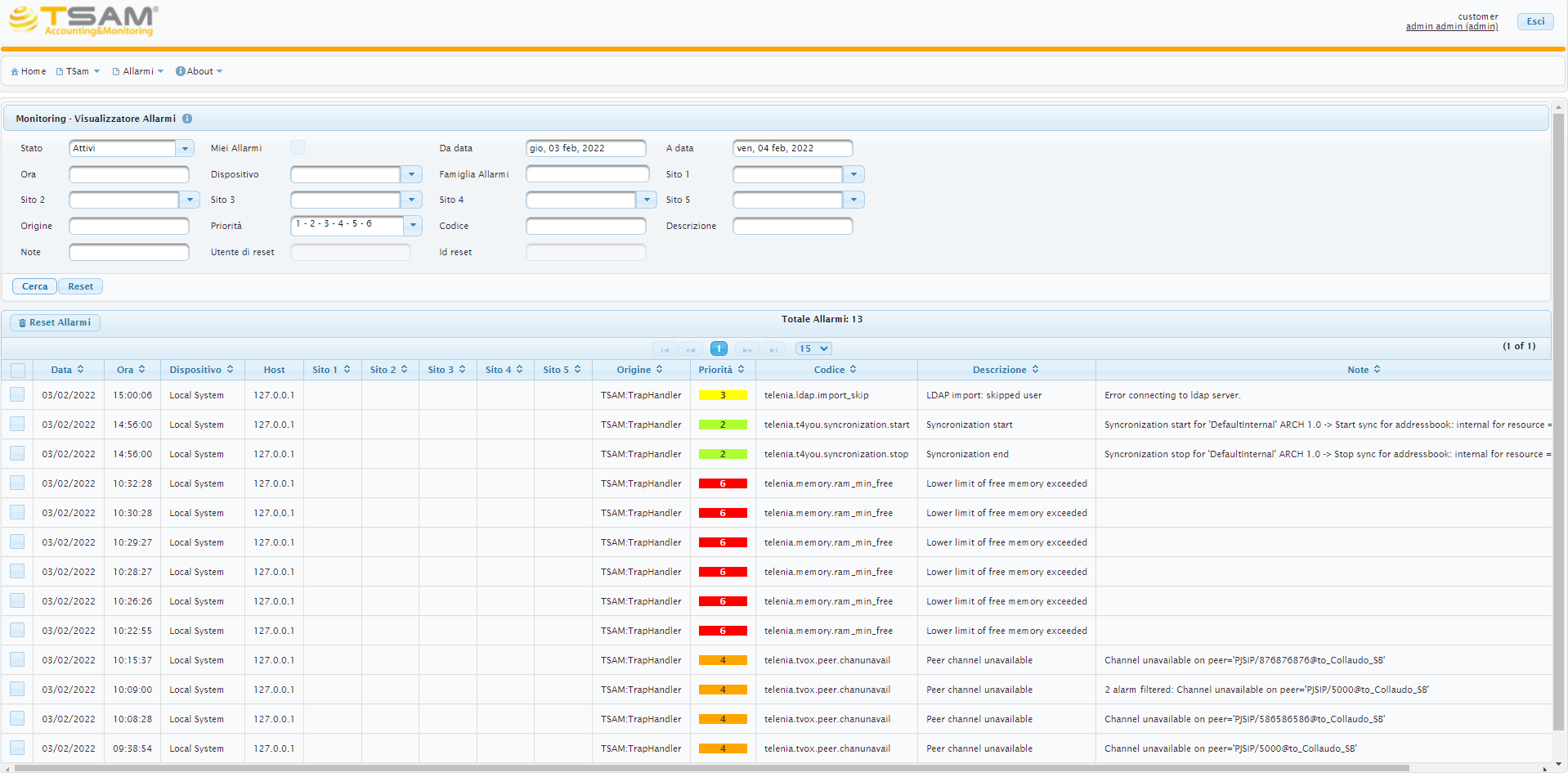Go to first page pagination icon

(665, 348)
